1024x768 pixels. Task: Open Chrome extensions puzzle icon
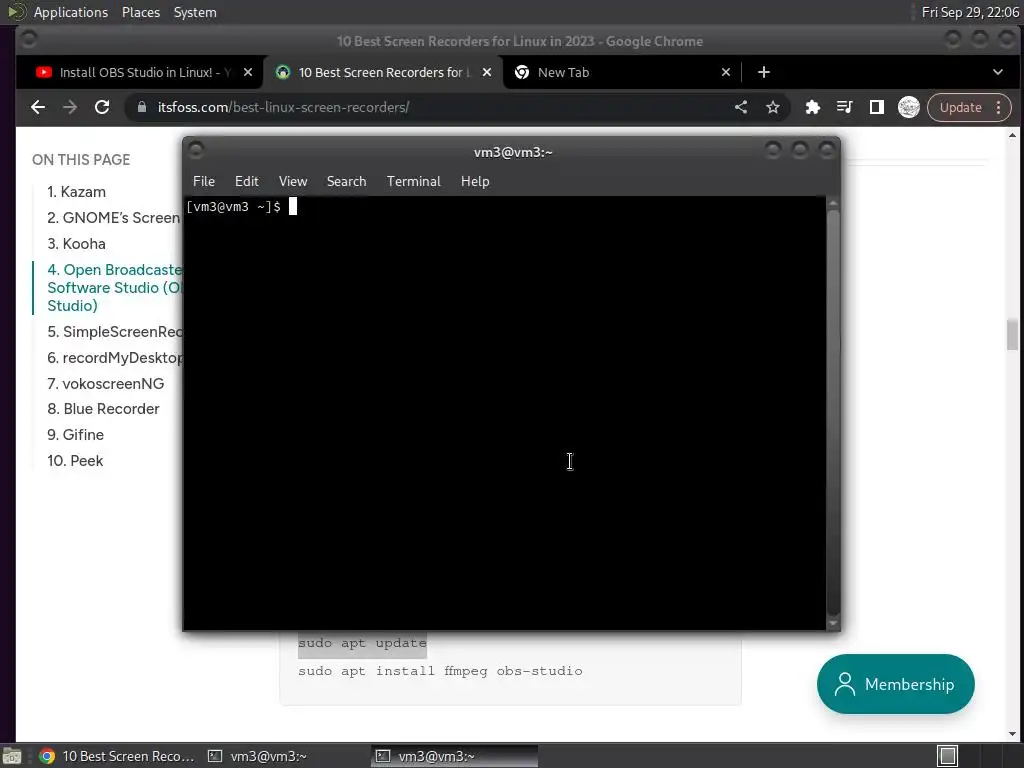point(812,107)
